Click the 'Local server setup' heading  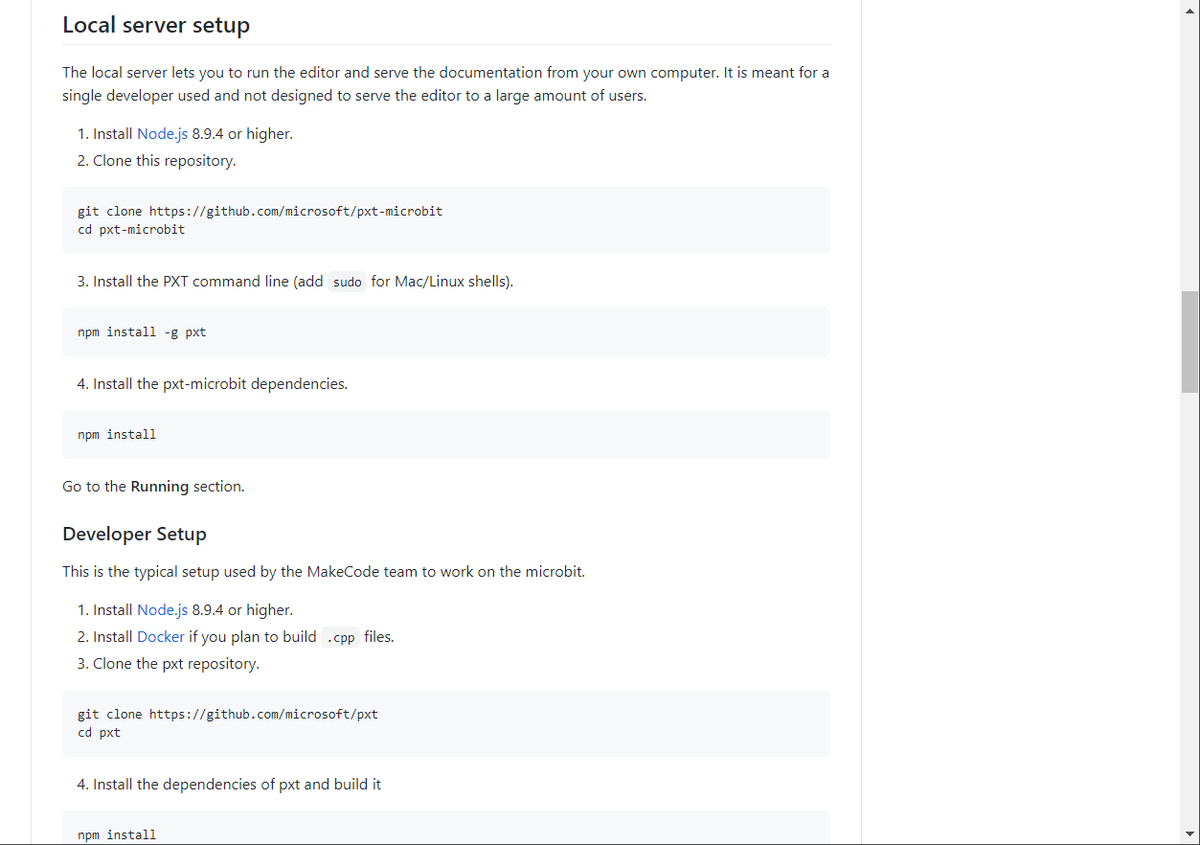point(156,25)
